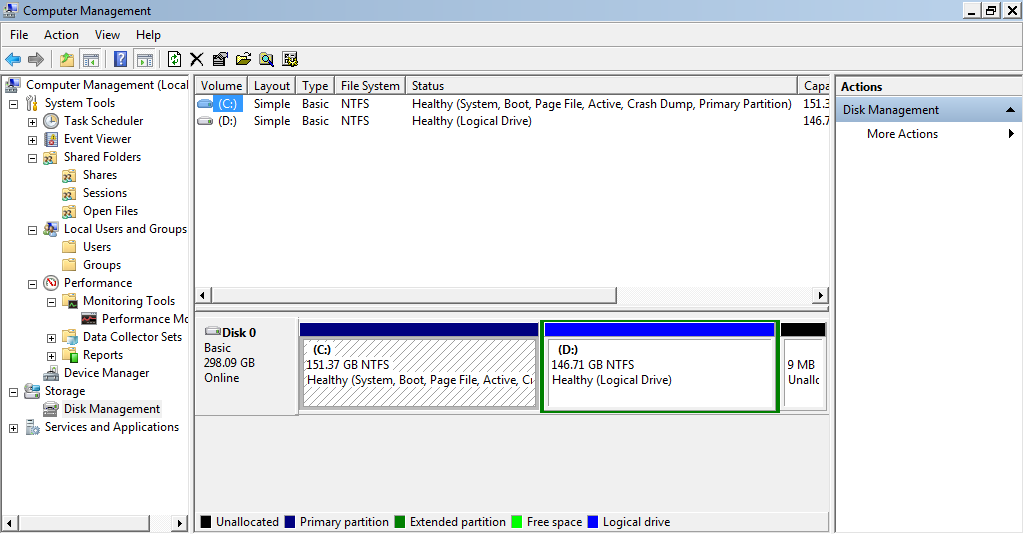The image size is (1023, 534).
Task: Click the Open folder toolbar icon
Action: click(x=243, y=59)
